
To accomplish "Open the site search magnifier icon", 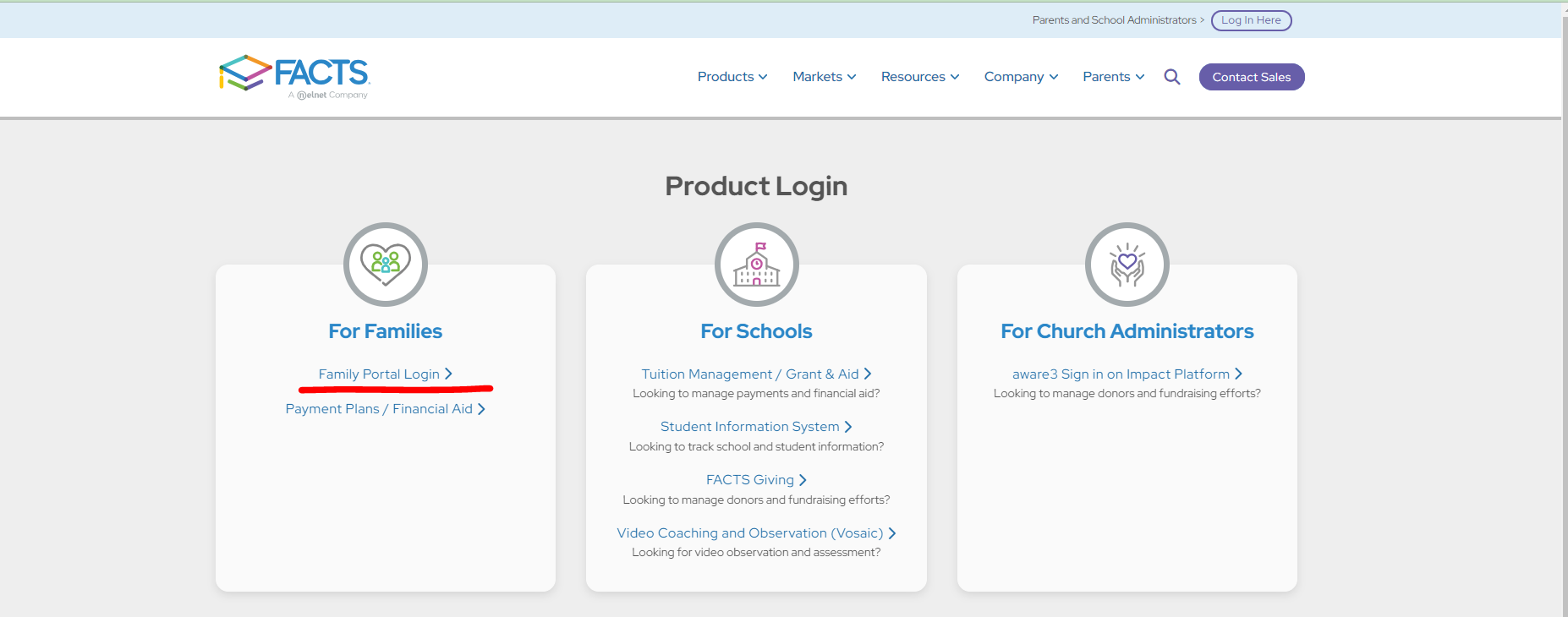I will coord(1172,77).
